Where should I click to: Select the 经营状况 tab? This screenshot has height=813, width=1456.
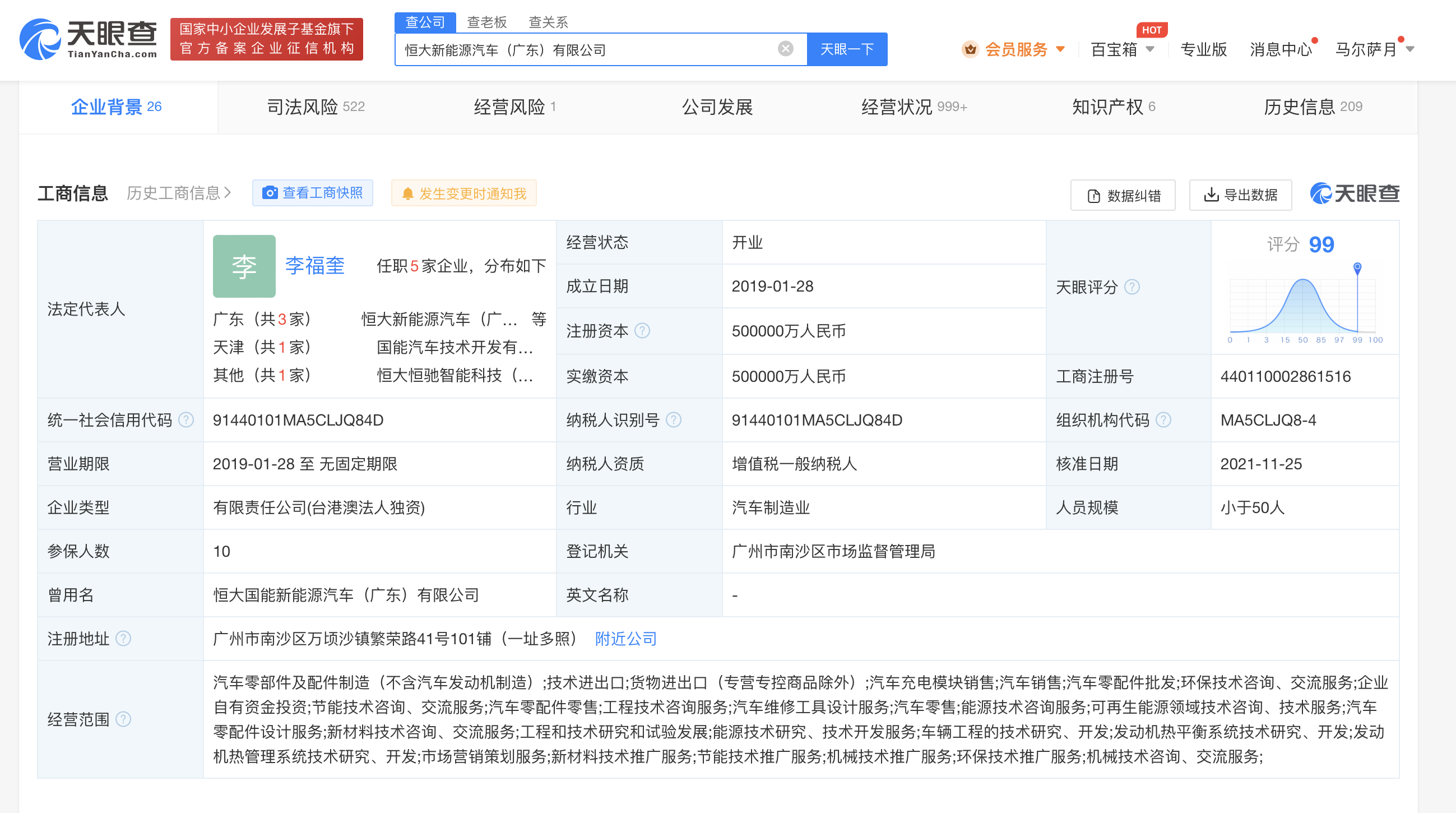(x=914, y=107)
